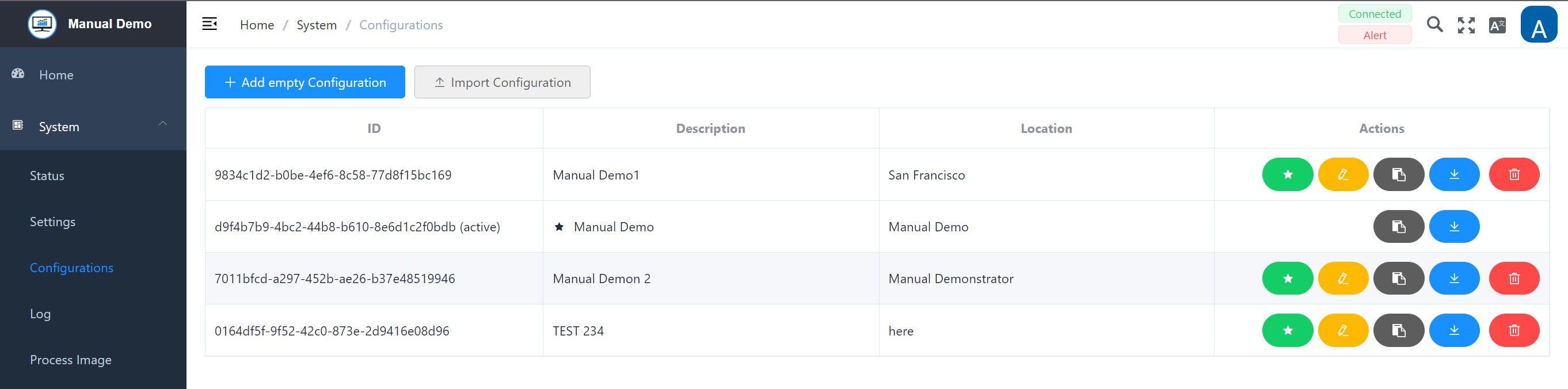Toggle fullscreen mode icon
1568x389 pixels.
coord(1466,25)
